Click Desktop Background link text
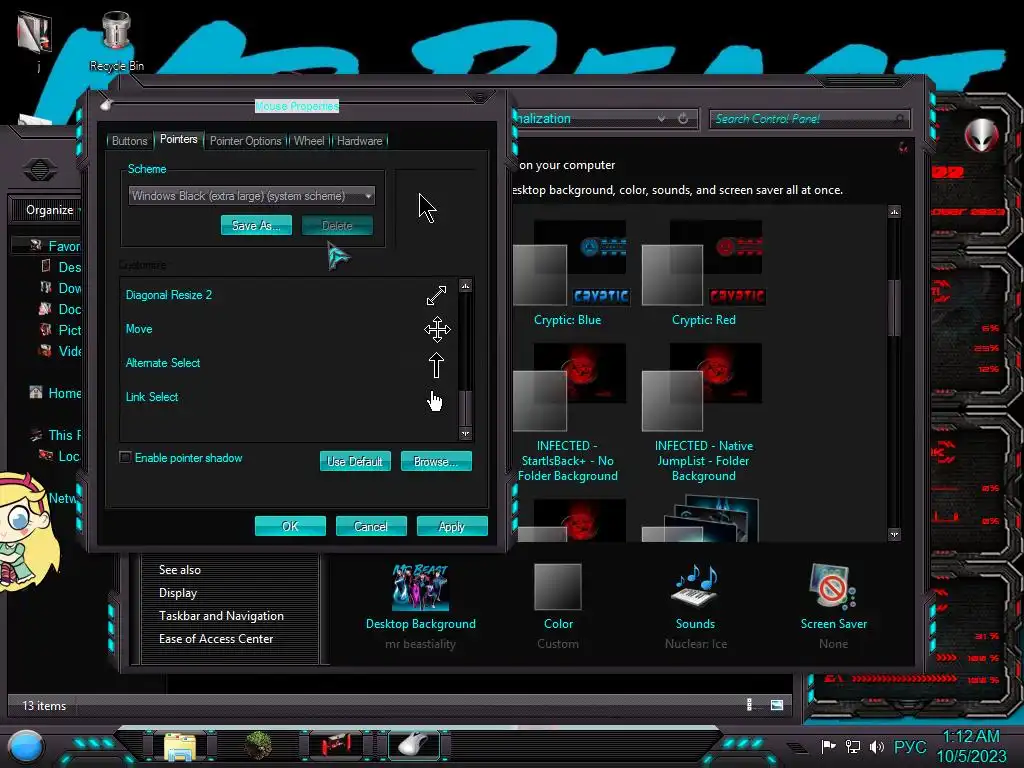1024x768 pixels. coord(421,624)
